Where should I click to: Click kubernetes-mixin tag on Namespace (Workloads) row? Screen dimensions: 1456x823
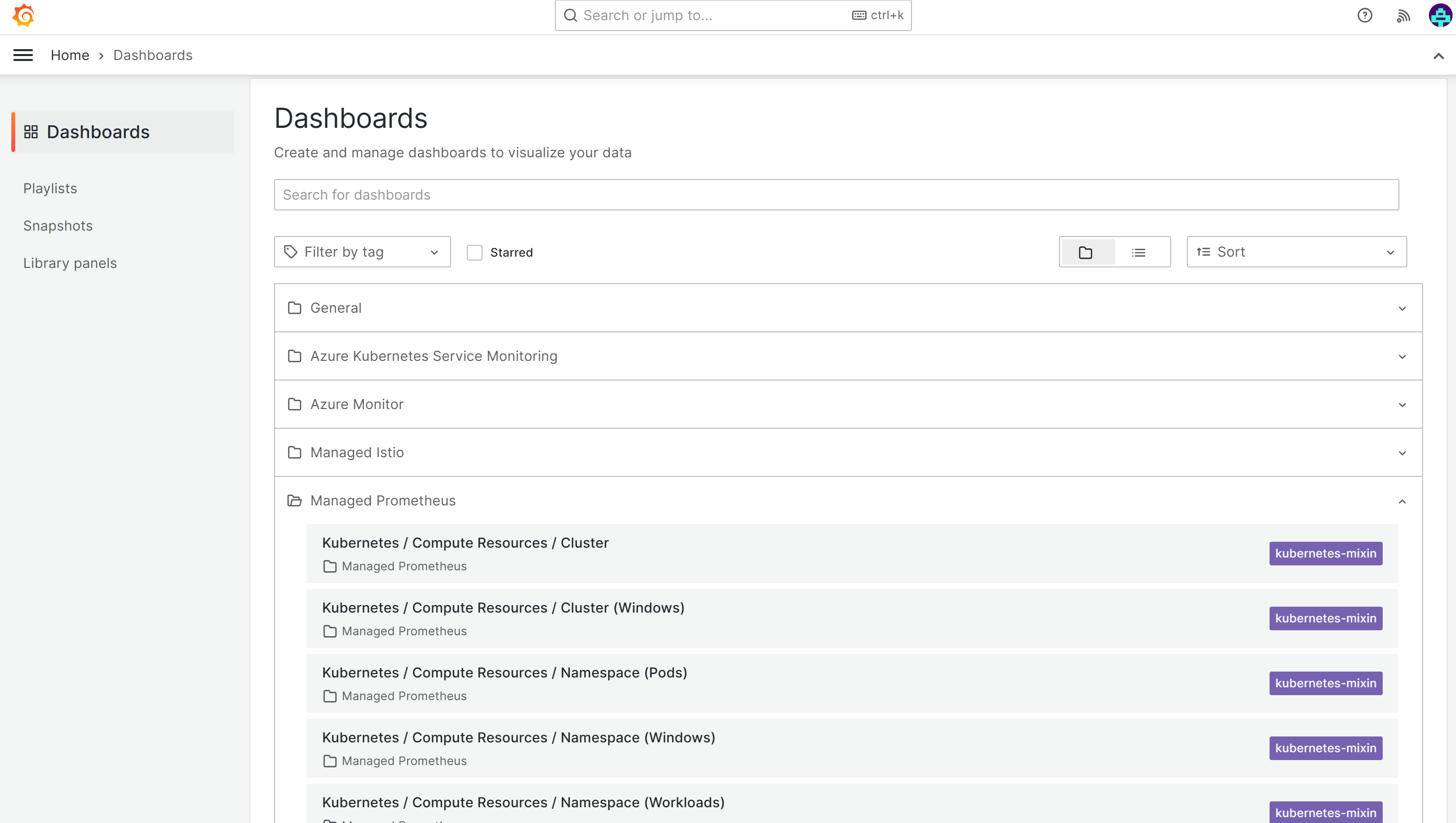(x=1325, y=813)
